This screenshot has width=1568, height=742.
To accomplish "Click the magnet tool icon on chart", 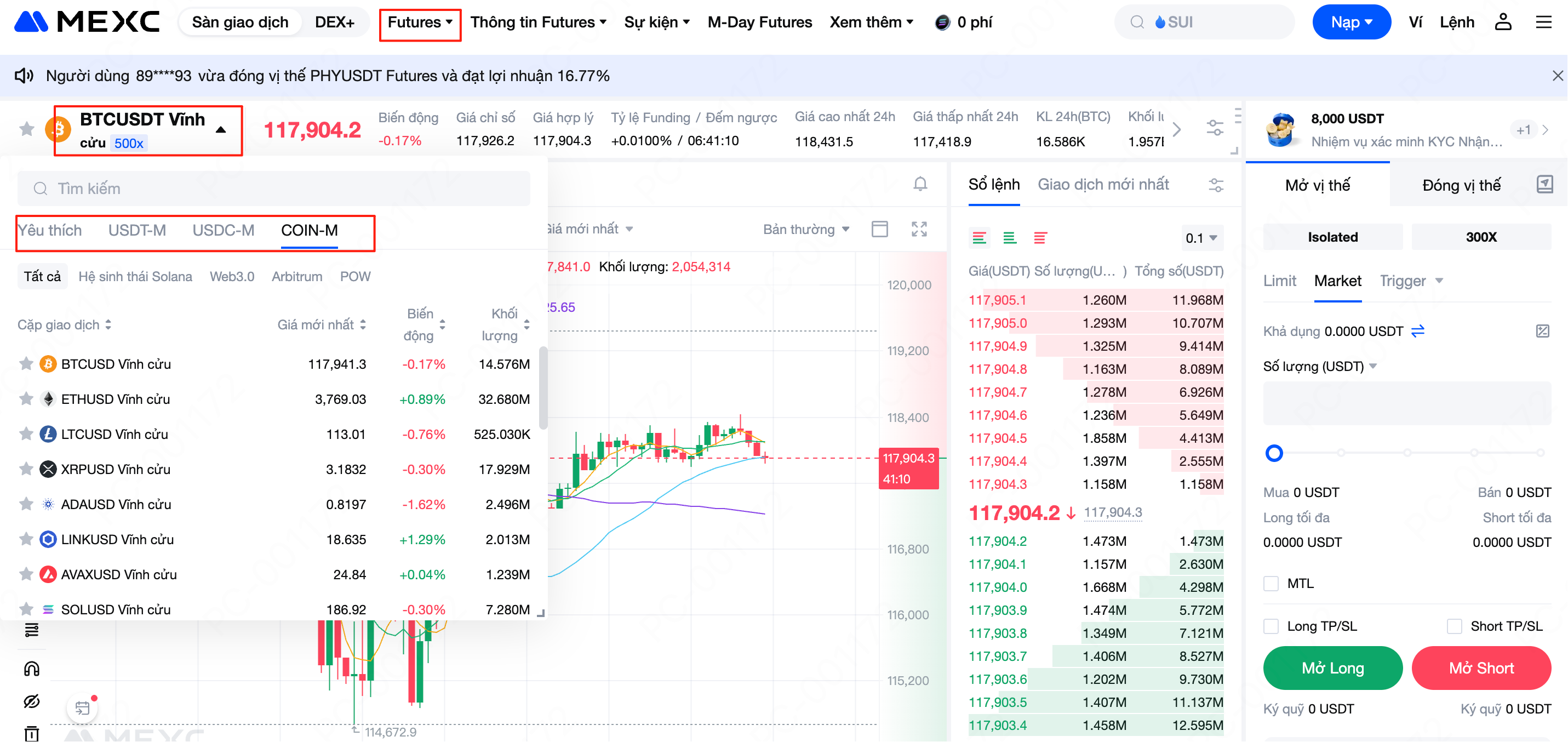I will (32, 669).
